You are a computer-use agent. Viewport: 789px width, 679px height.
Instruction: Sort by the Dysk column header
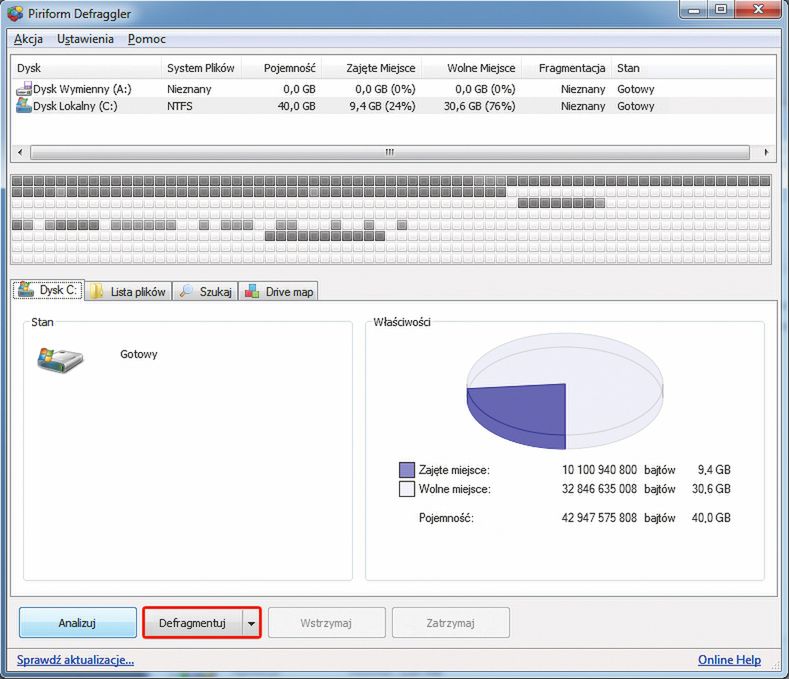coord(86,68)
